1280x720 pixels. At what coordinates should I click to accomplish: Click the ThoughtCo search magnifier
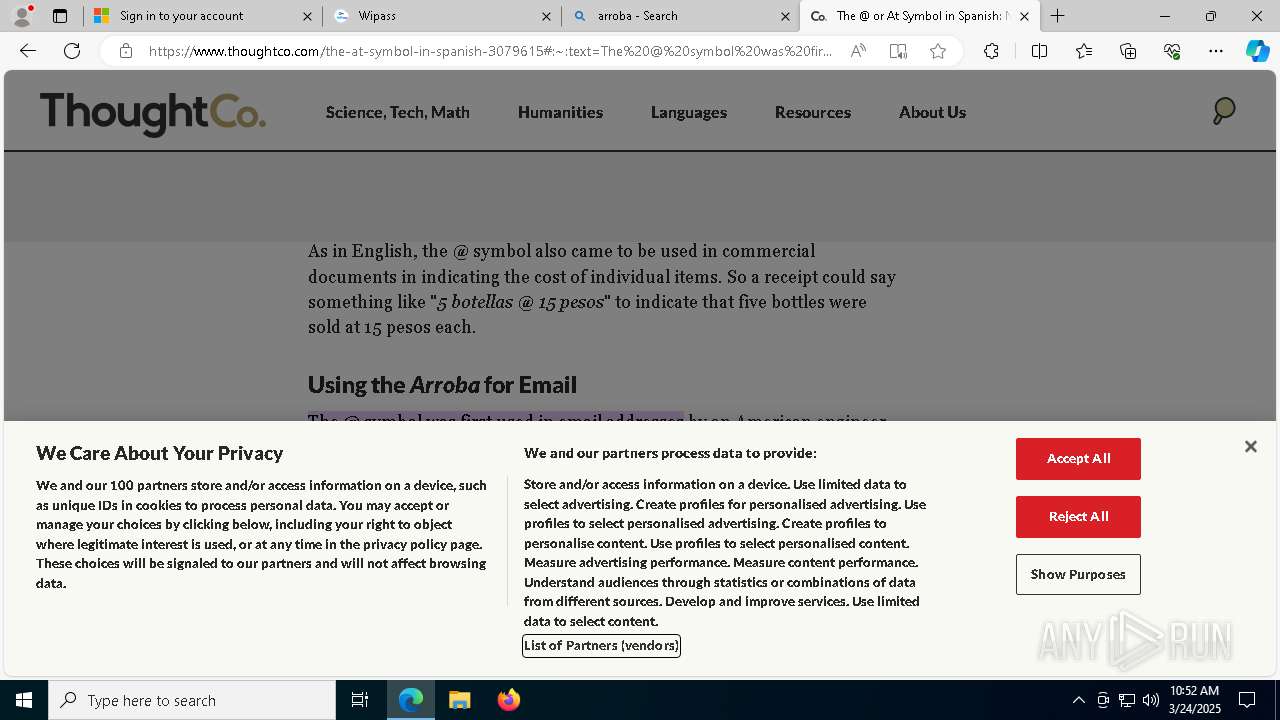click(1224, 111)
